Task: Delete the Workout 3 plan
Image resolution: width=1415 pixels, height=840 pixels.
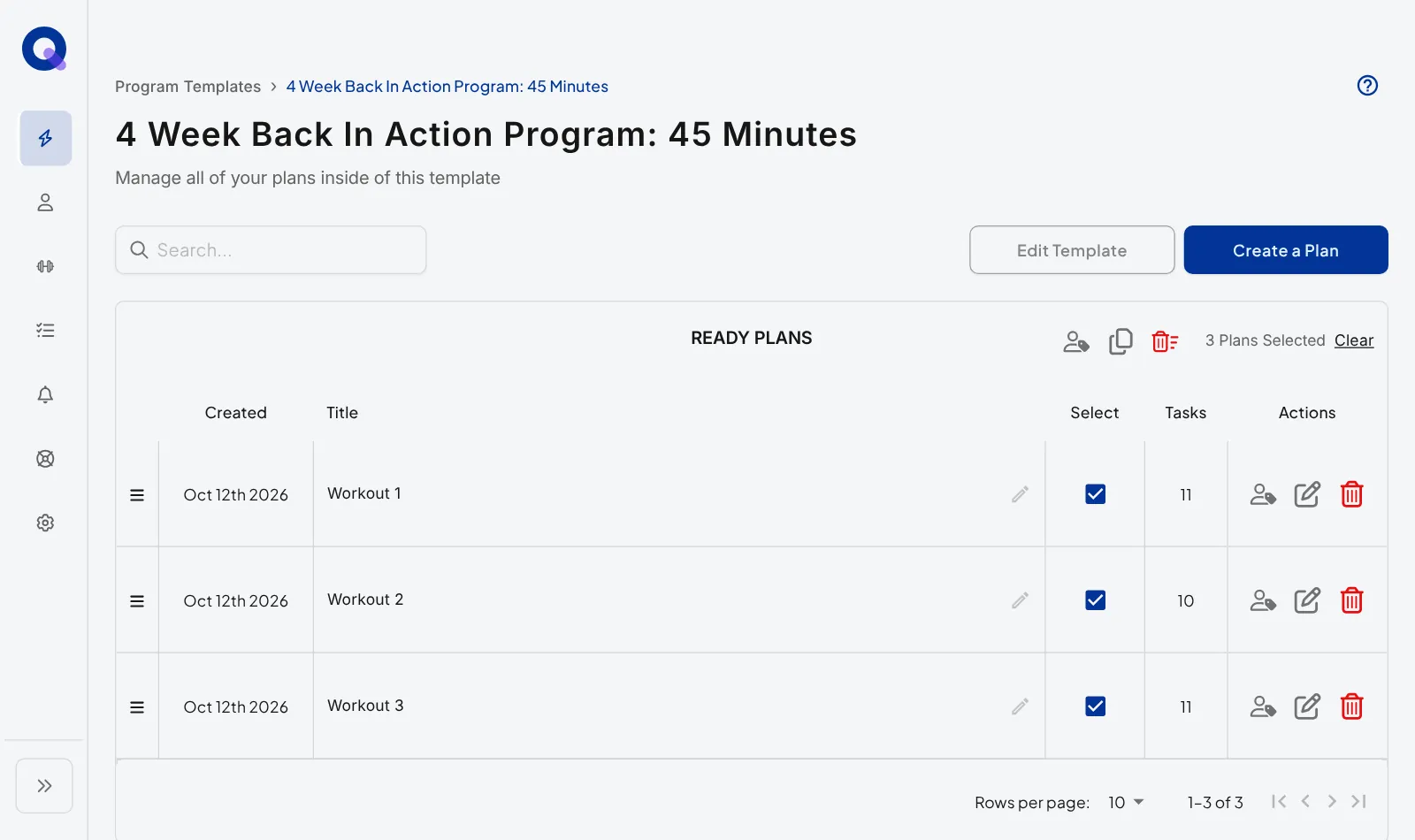Action: tap(1351, 706)
